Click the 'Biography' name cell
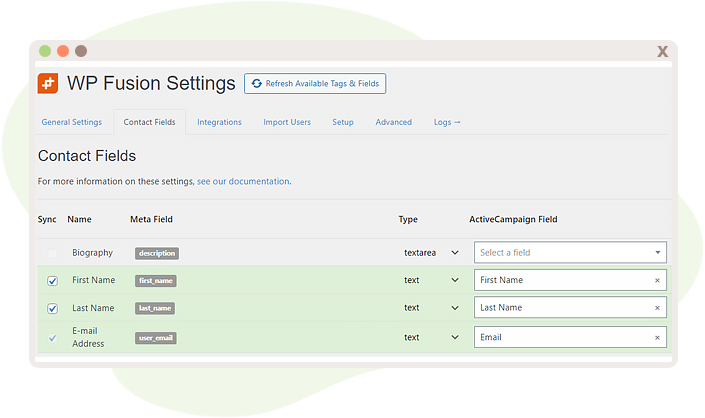705x418 pixels. point(93,253)
